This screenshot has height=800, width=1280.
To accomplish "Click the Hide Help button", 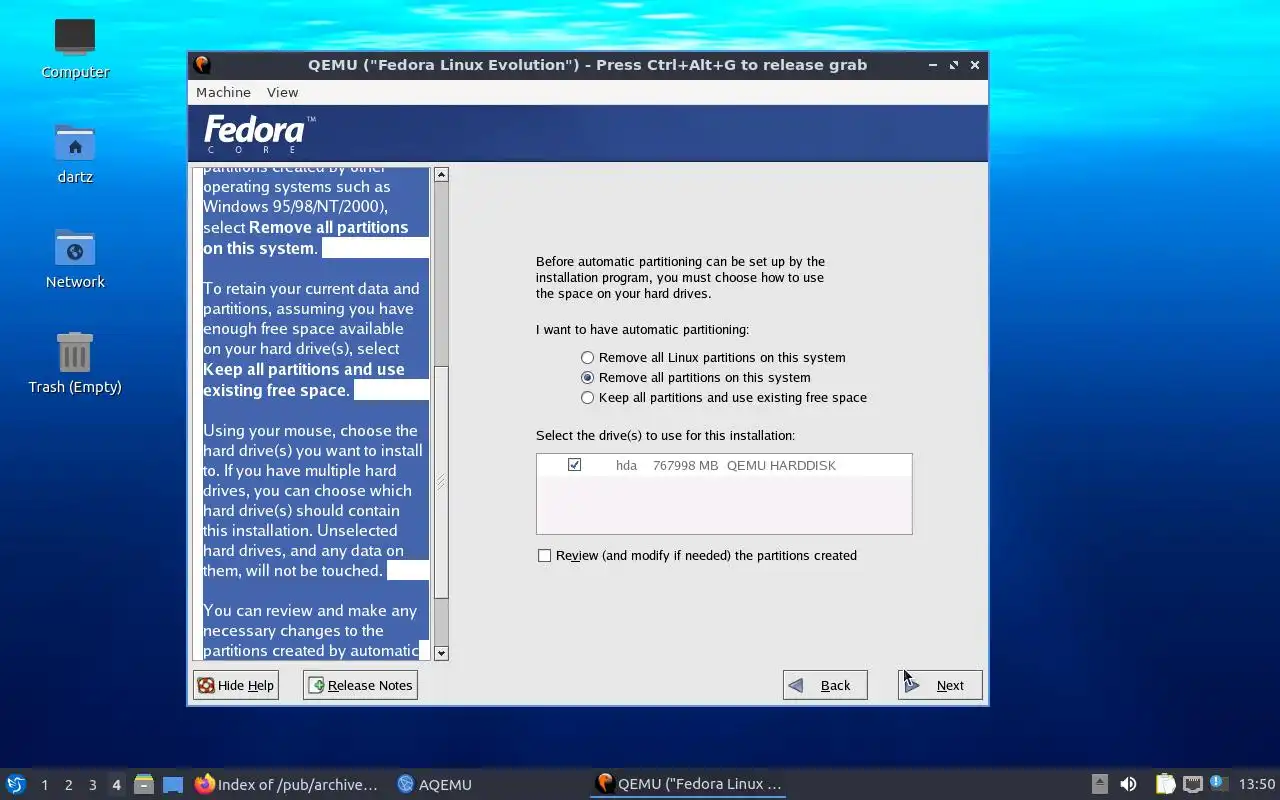I will coord(236,685).
